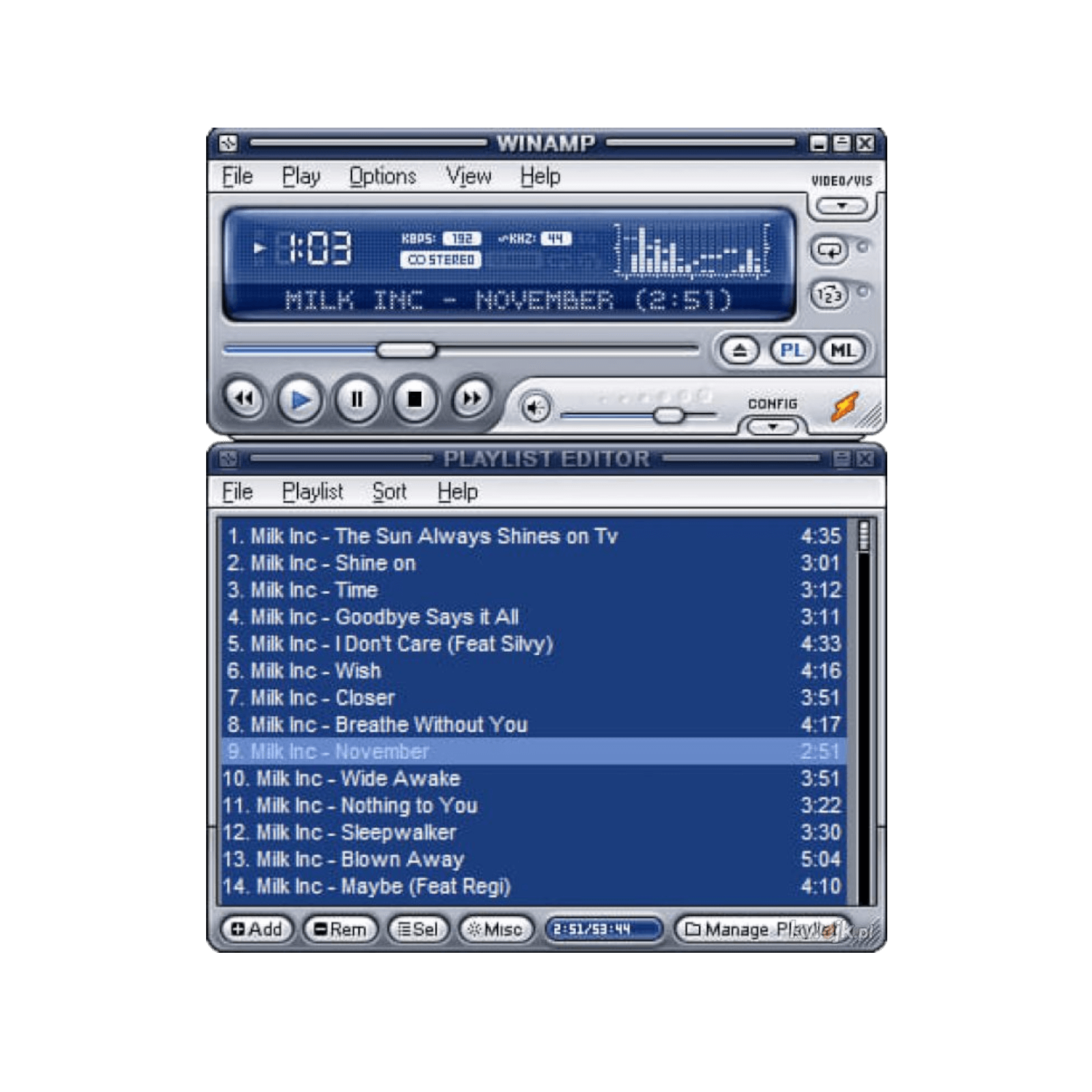Toggle repeat mode button

[x=829, y=250]
